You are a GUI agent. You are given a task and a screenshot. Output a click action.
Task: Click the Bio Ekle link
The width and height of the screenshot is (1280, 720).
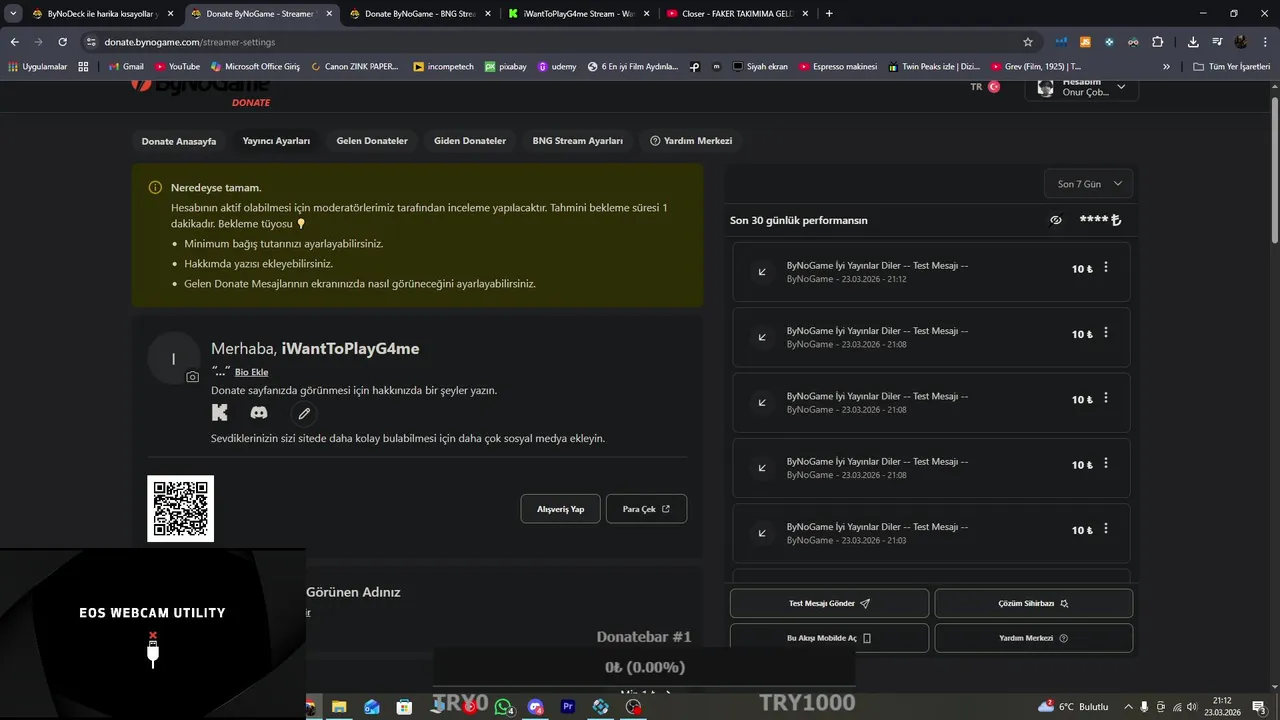[x=251, y=372]
